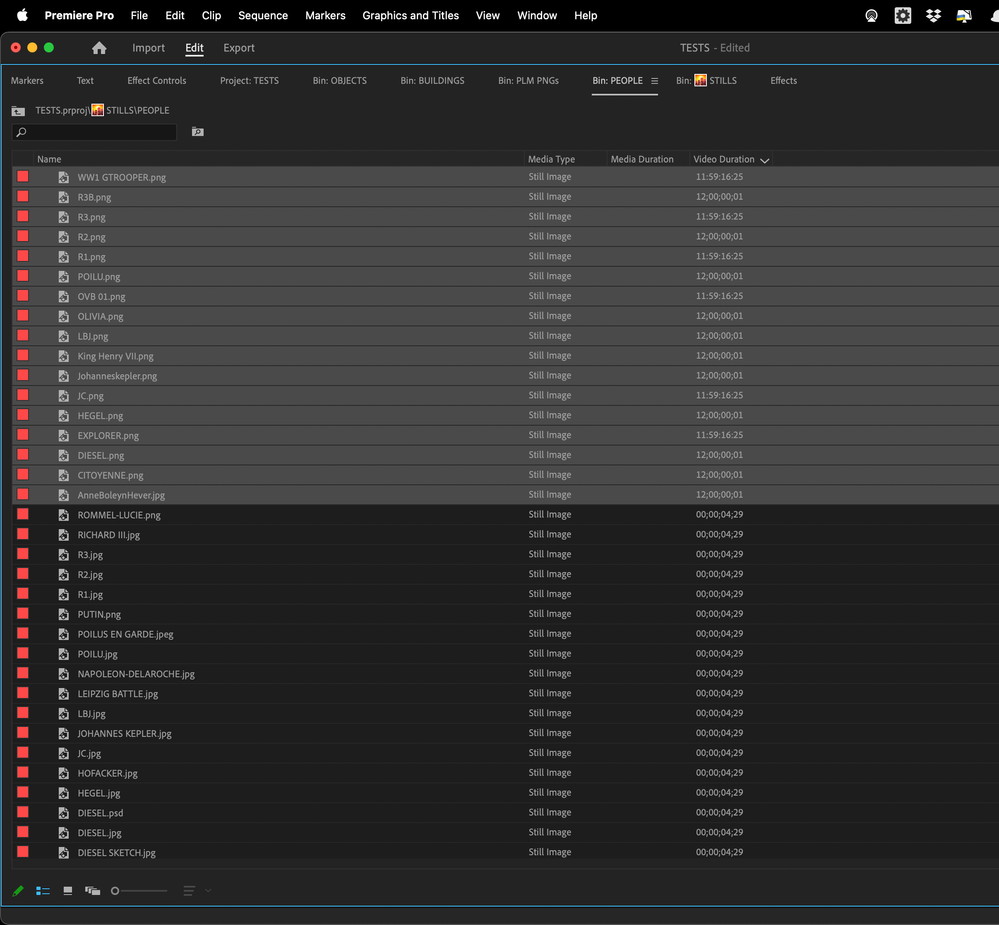The height and width of the screenshot is (925, 999).
Task: Click the Video Duration sort arrow
Action: click(x=765, y=160)
